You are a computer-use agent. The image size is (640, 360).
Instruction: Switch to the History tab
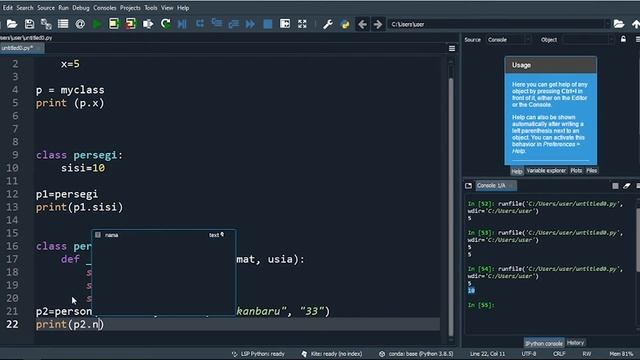576,343
